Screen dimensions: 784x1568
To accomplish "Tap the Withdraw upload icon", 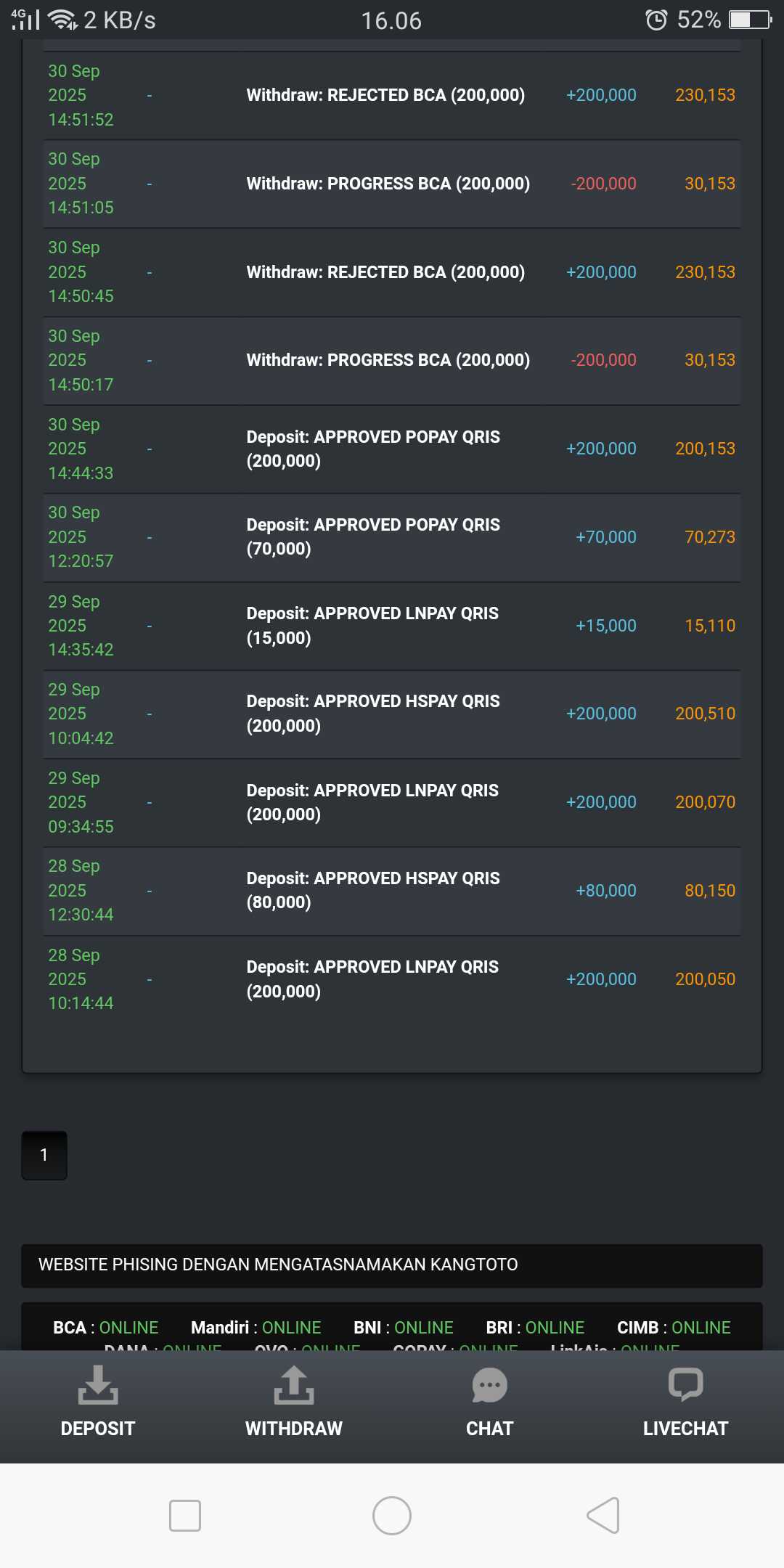I will tap(294, 1384).
